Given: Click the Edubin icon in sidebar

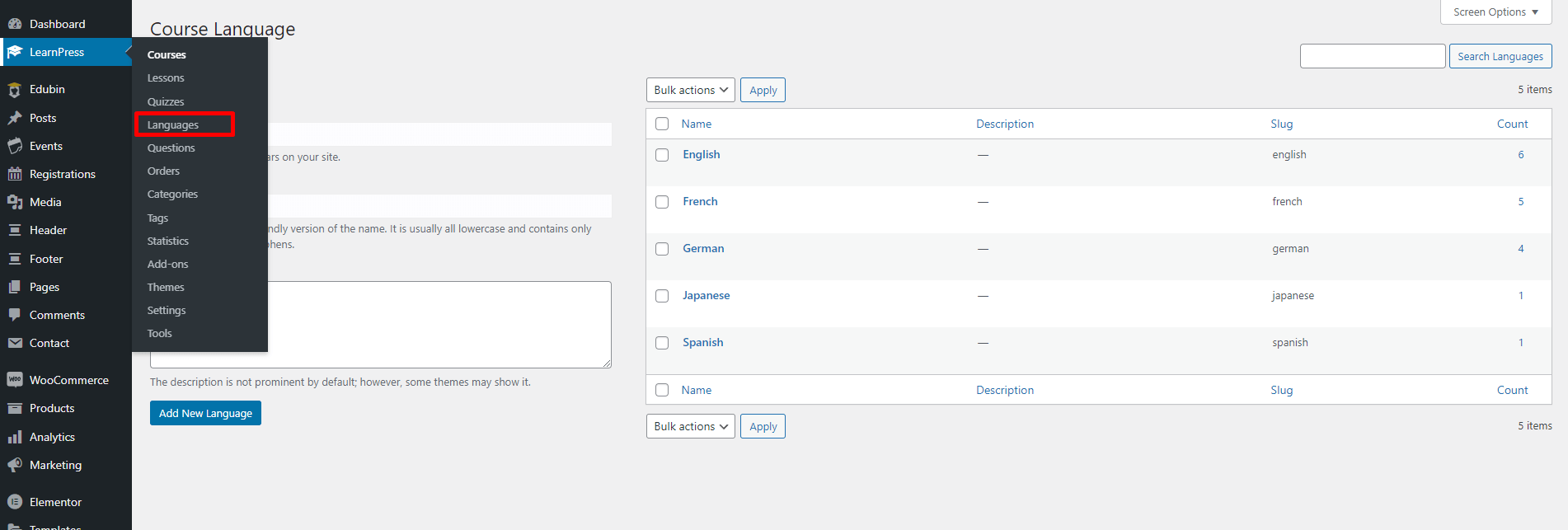Looking at the screenshot, I should [x=15, y=90].
